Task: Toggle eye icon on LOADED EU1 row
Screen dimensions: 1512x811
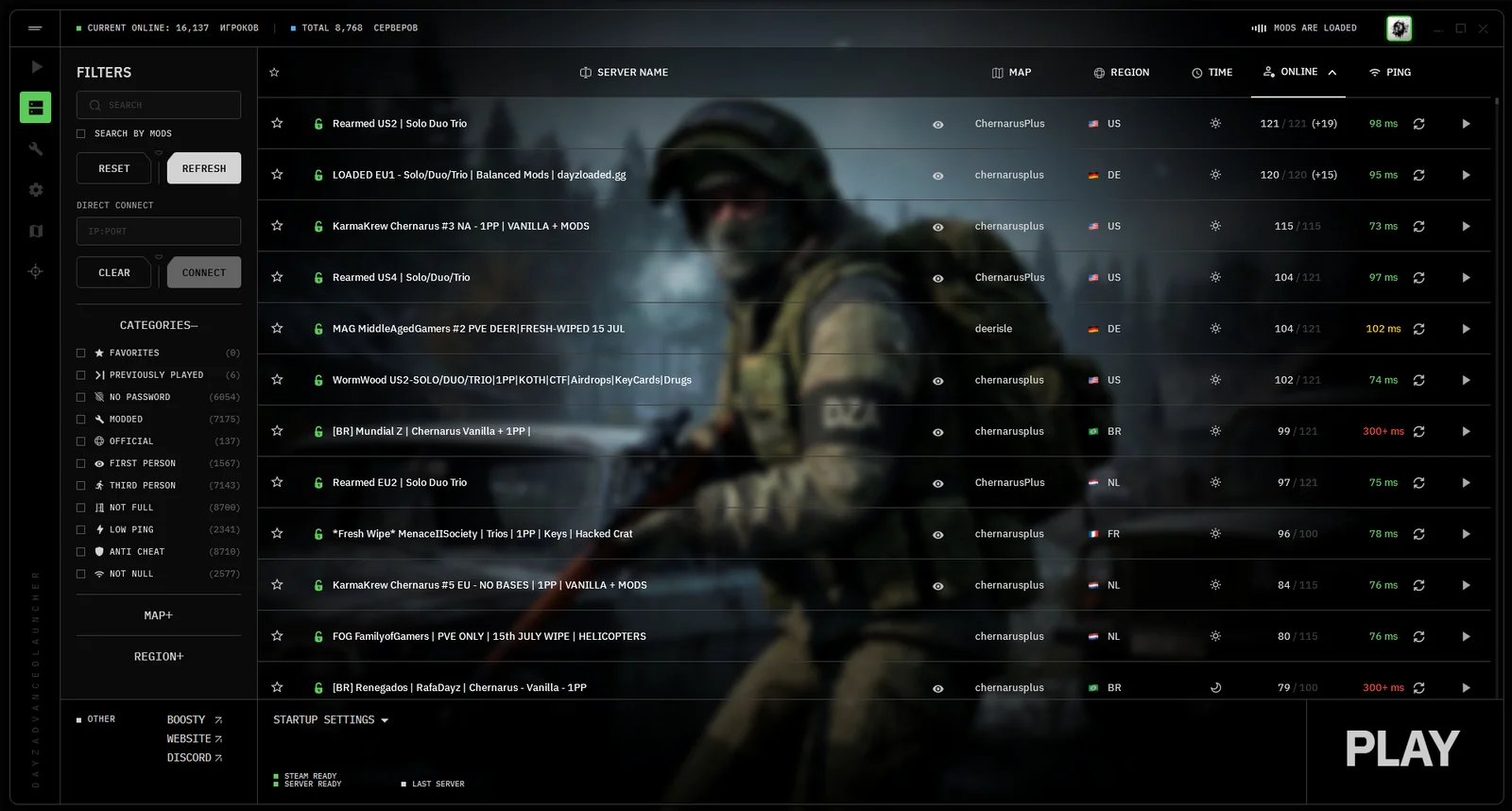Action: pyautogui.click(x=937, y=175)
